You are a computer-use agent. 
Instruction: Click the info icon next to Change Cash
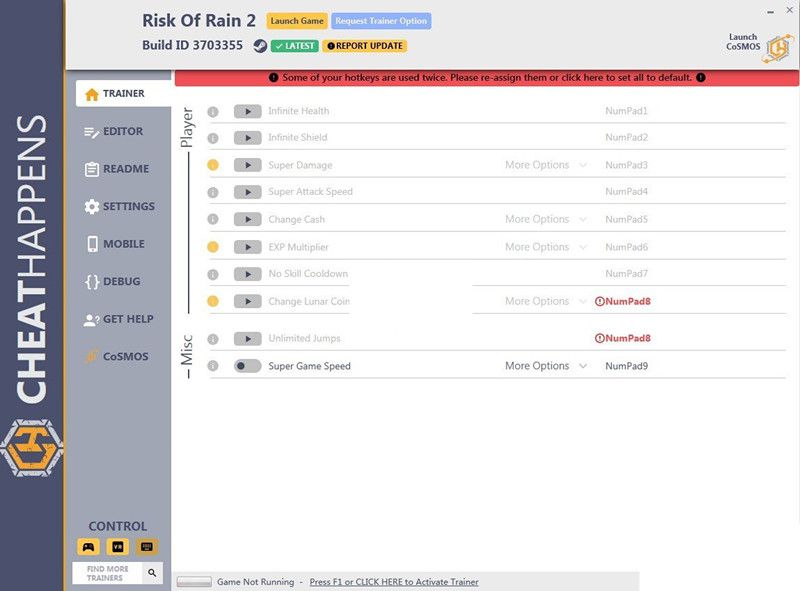(213, 219)
